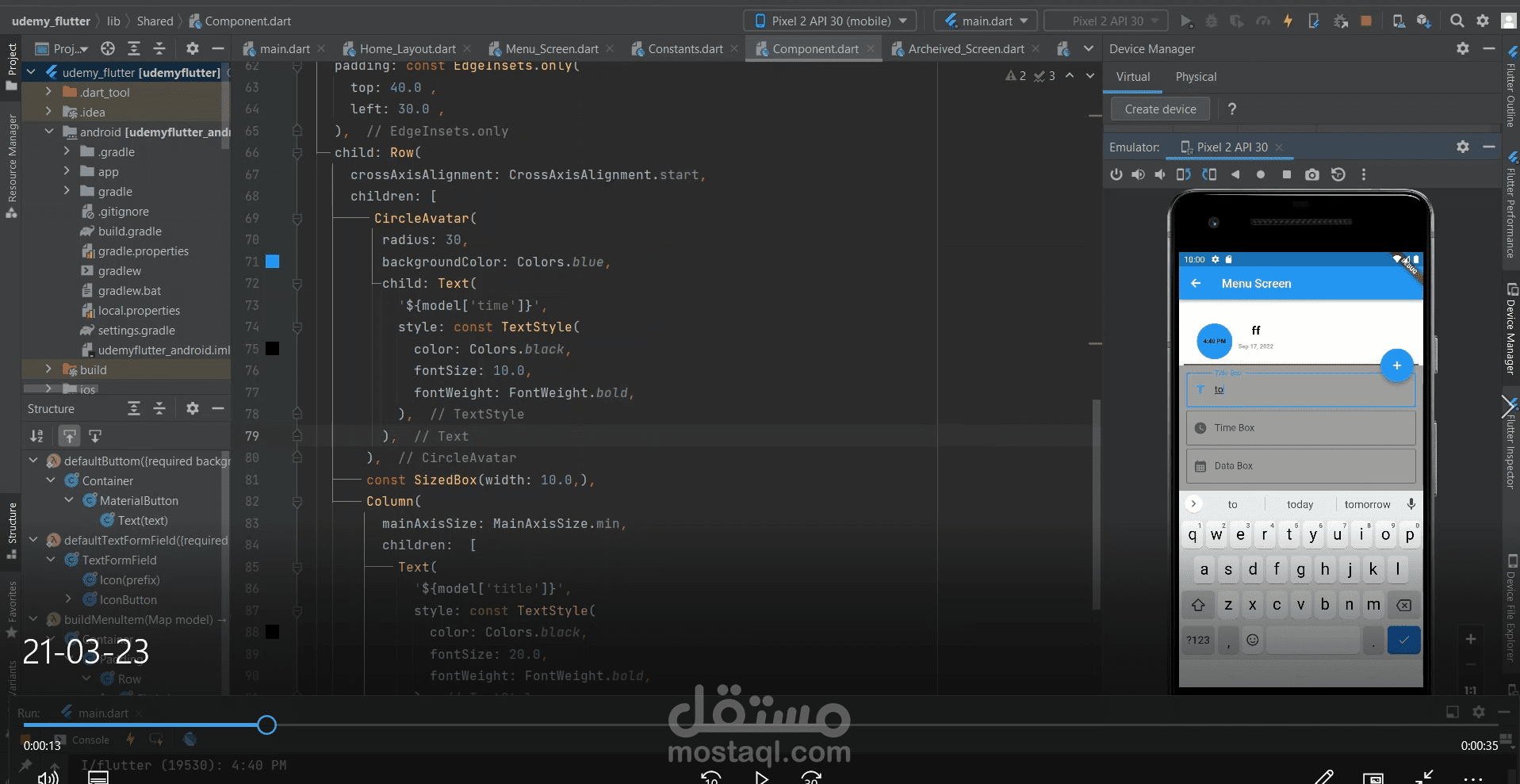
Task: Tap the Data Box field in emulator
Action: tap(1300, 466)
